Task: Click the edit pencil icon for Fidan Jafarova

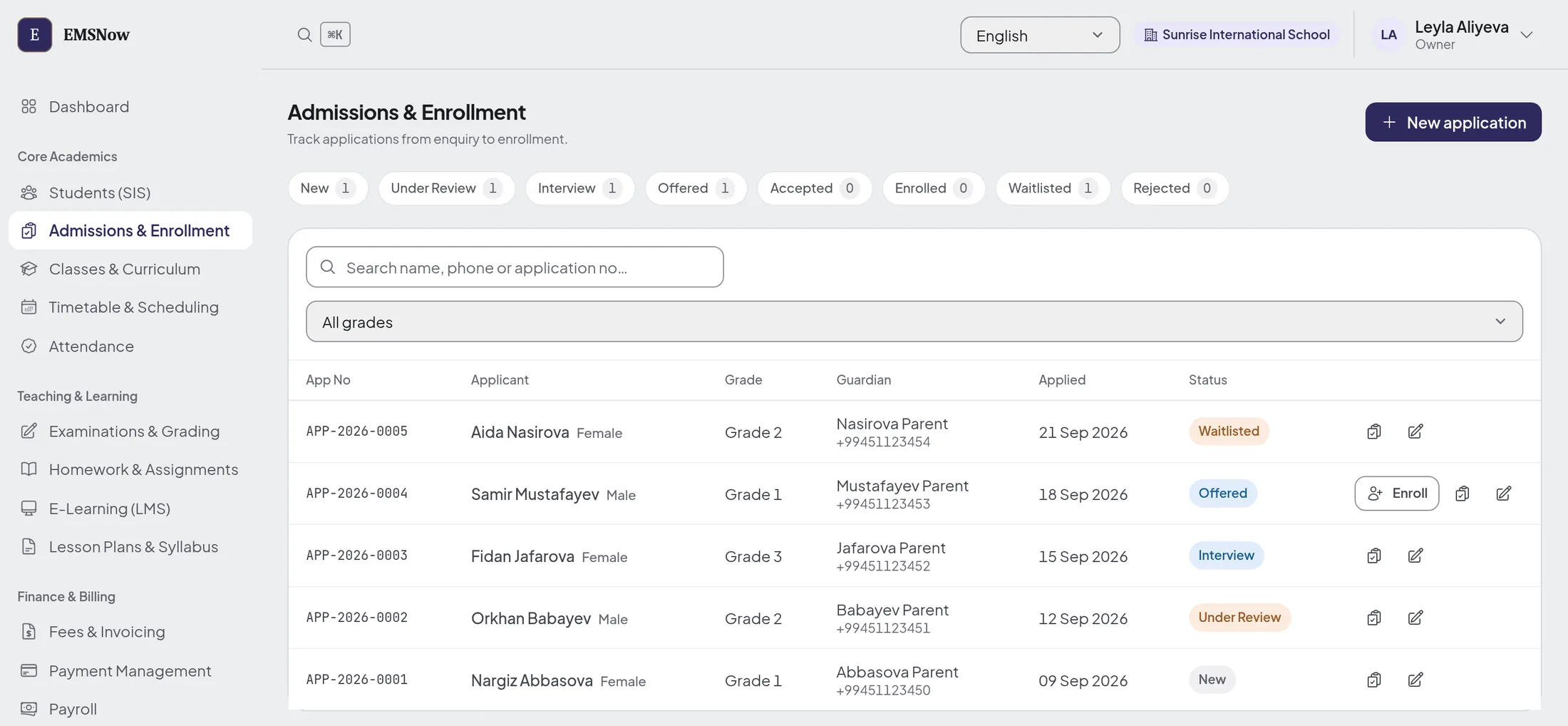Action: point(1415,556)
